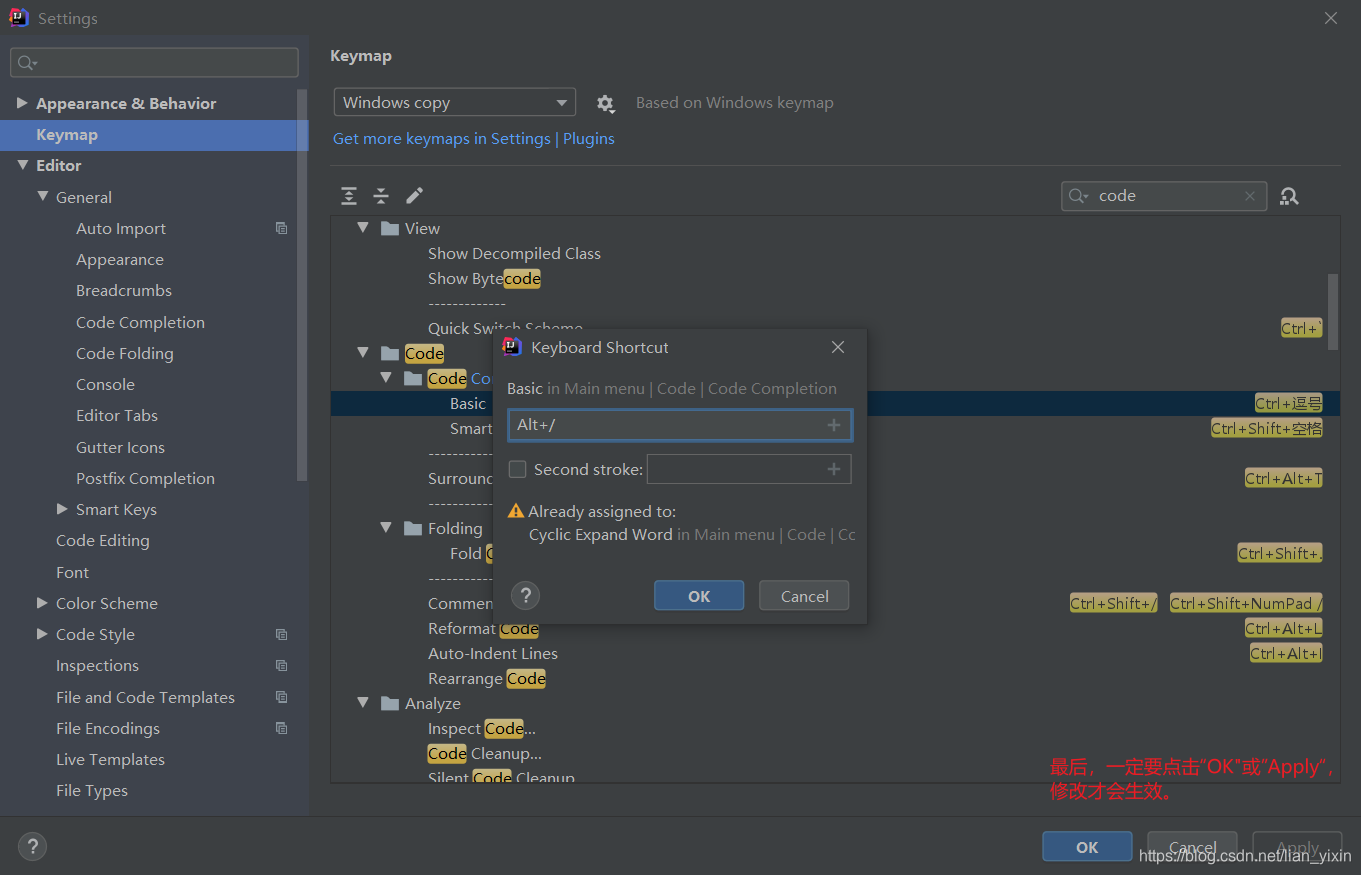Collapse the Folding group arrow
This screenshot has height=875, width=1361.
pyautogui.click(x=385, y=528)
